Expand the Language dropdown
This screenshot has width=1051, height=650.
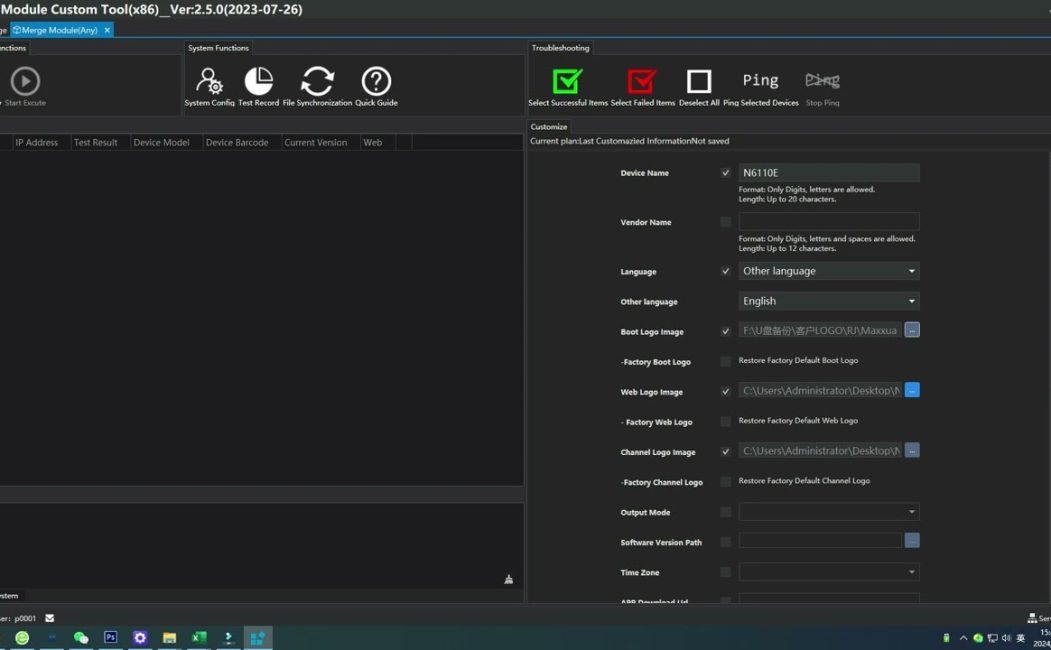829,271
